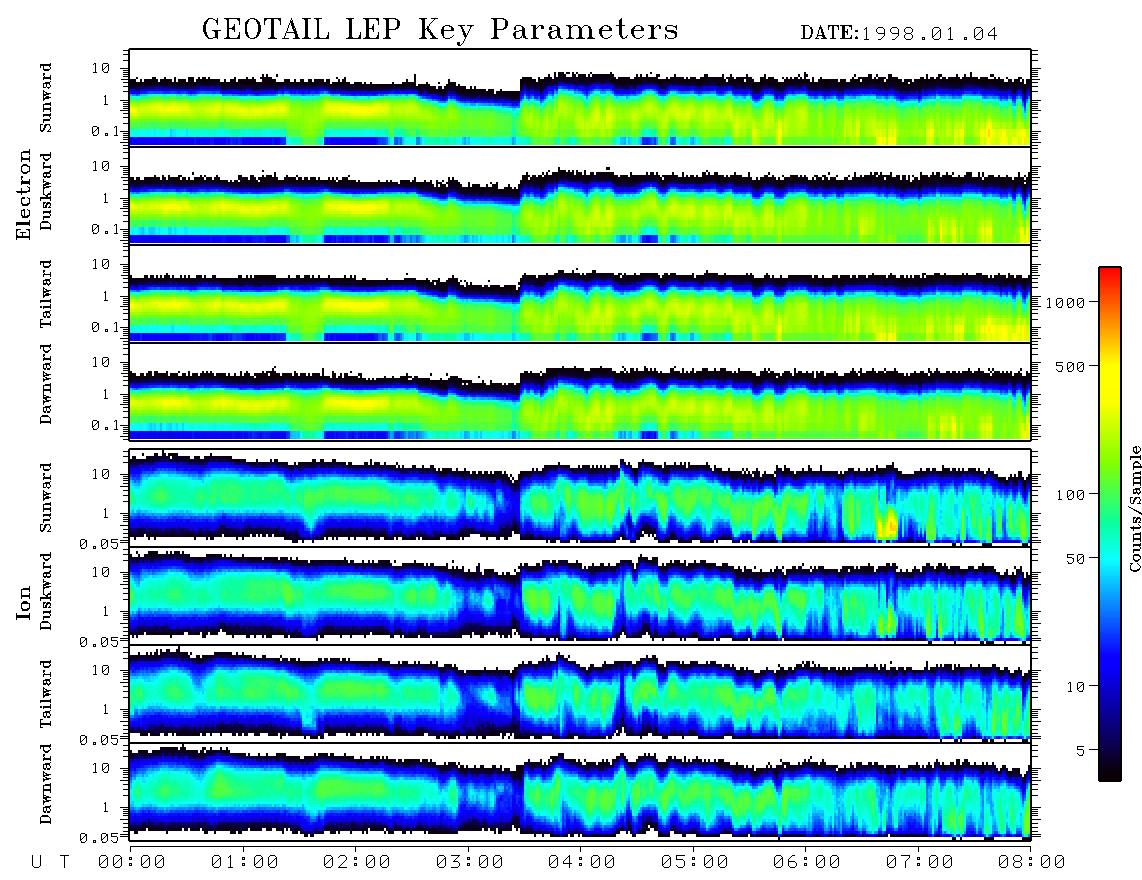
Task: Click the 1000 tick on colorbar
Action: pos(1065,302)
